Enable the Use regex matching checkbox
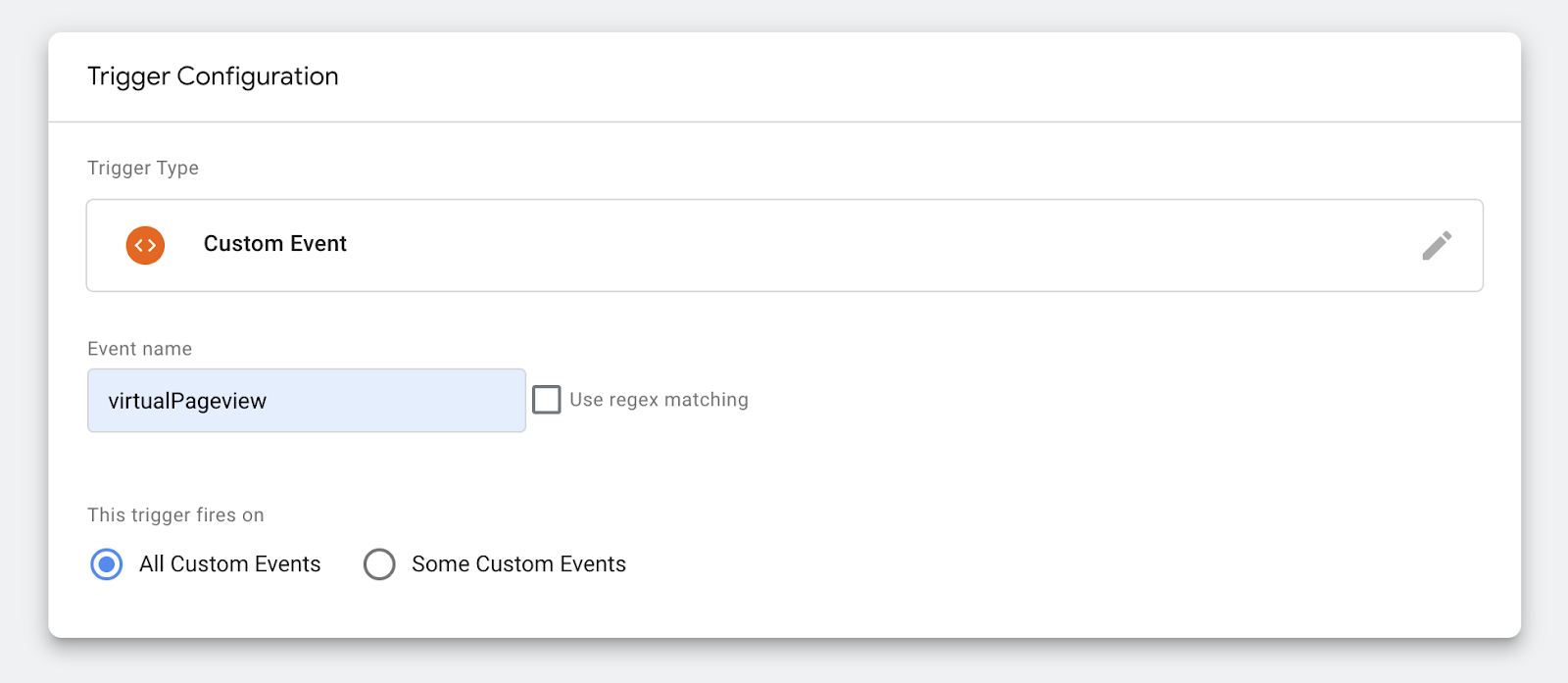1568x683 pixels. pos(547,400)
